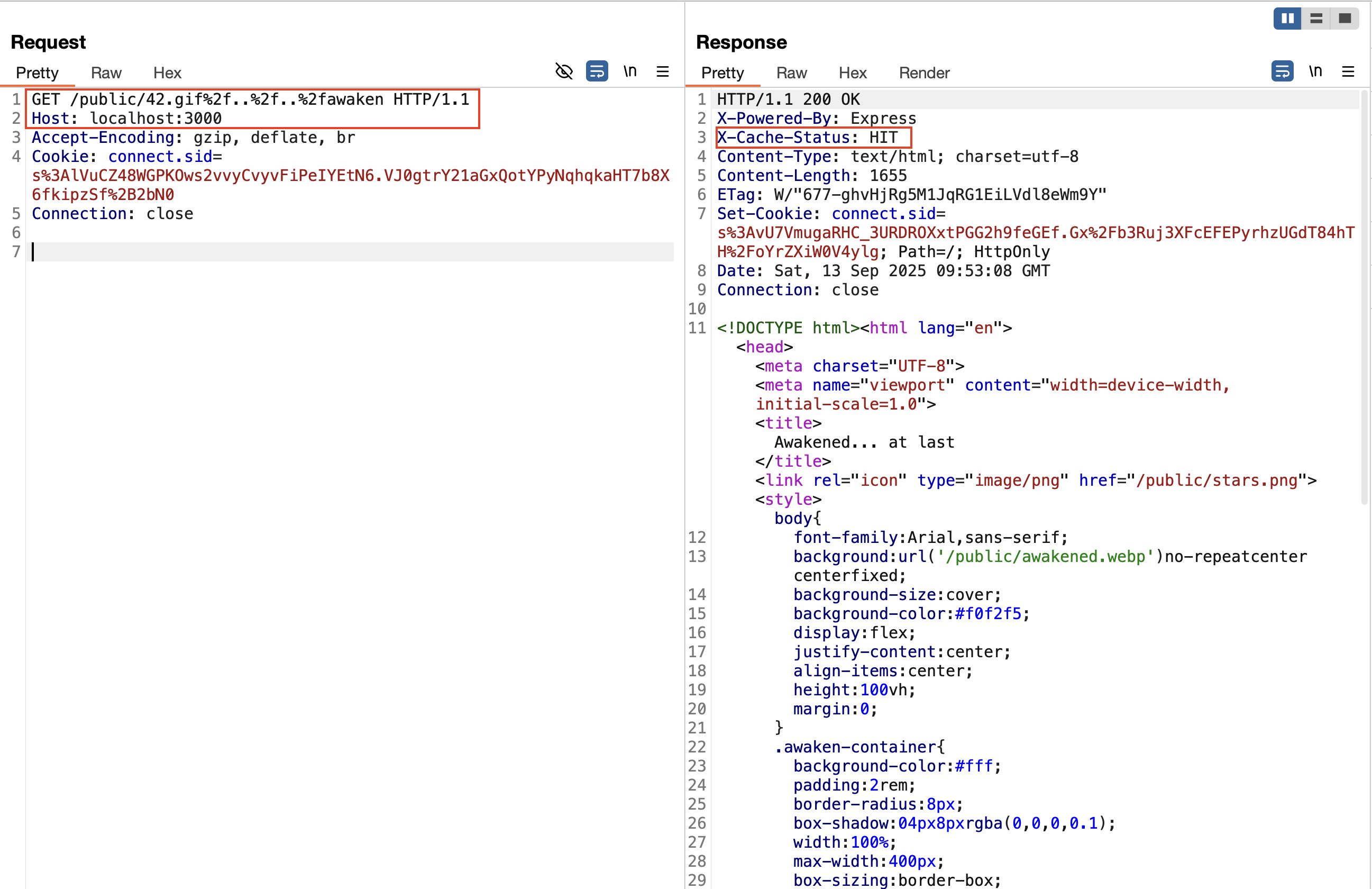This screenshot has width=1372, height=889.
Task: Toggle line wrap icon in Response panel
Action: click(x=1282, y=71)
